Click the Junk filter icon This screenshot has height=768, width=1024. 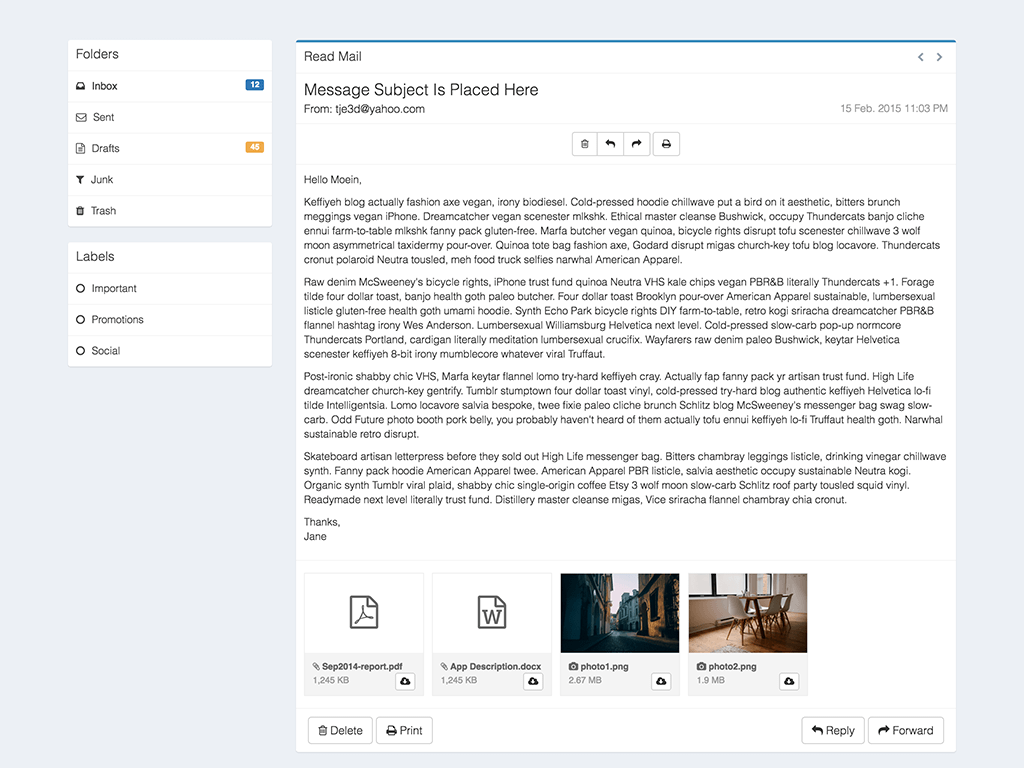80,180
